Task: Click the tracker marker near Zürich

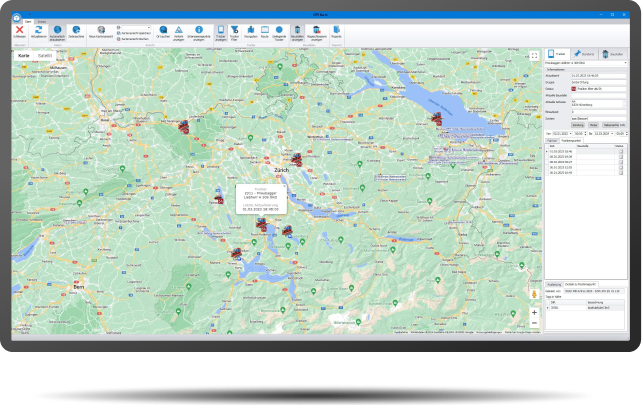Action: coord(296,159)
